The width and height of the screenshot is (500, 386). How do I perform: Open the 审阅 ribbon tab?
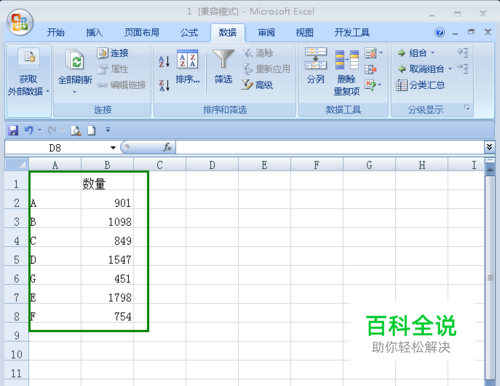tap(266, 33)
